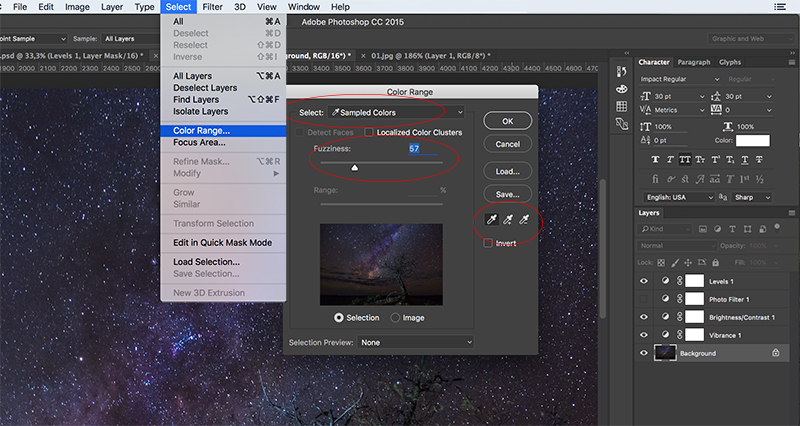Hide the Vibrance 1 layer
This screenshot has width=800, height=426.
tap(644, 335)
